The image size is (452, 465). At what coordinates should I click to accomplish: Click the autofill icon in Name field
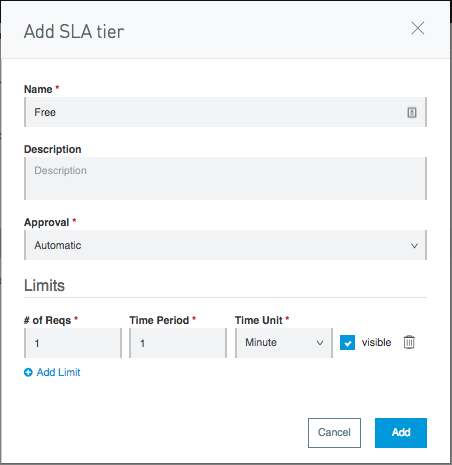412,112
